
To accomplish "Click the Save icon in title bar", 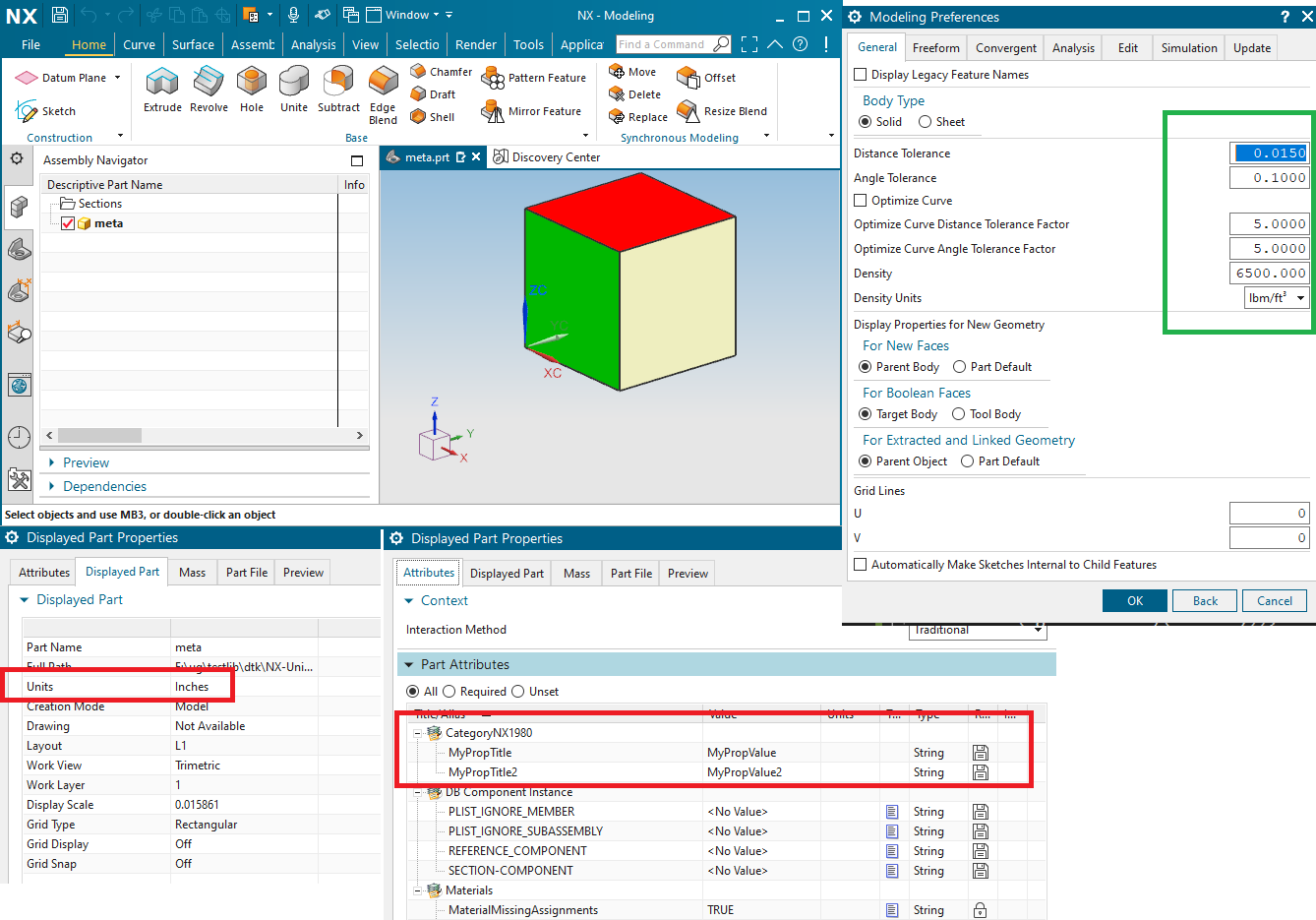I will [60, 15].
